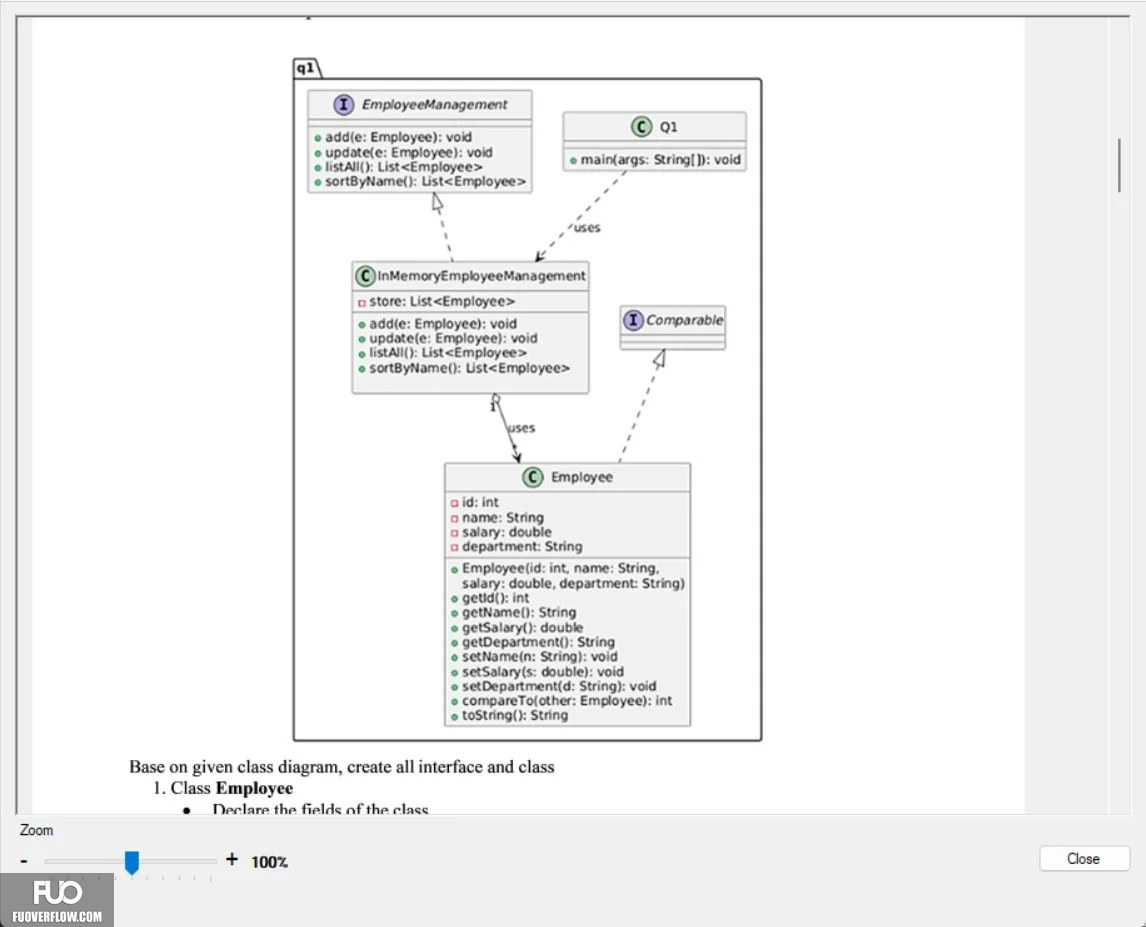Click the zoom slider handle
Screen dimensions: 1146x927
coord(132,863)
